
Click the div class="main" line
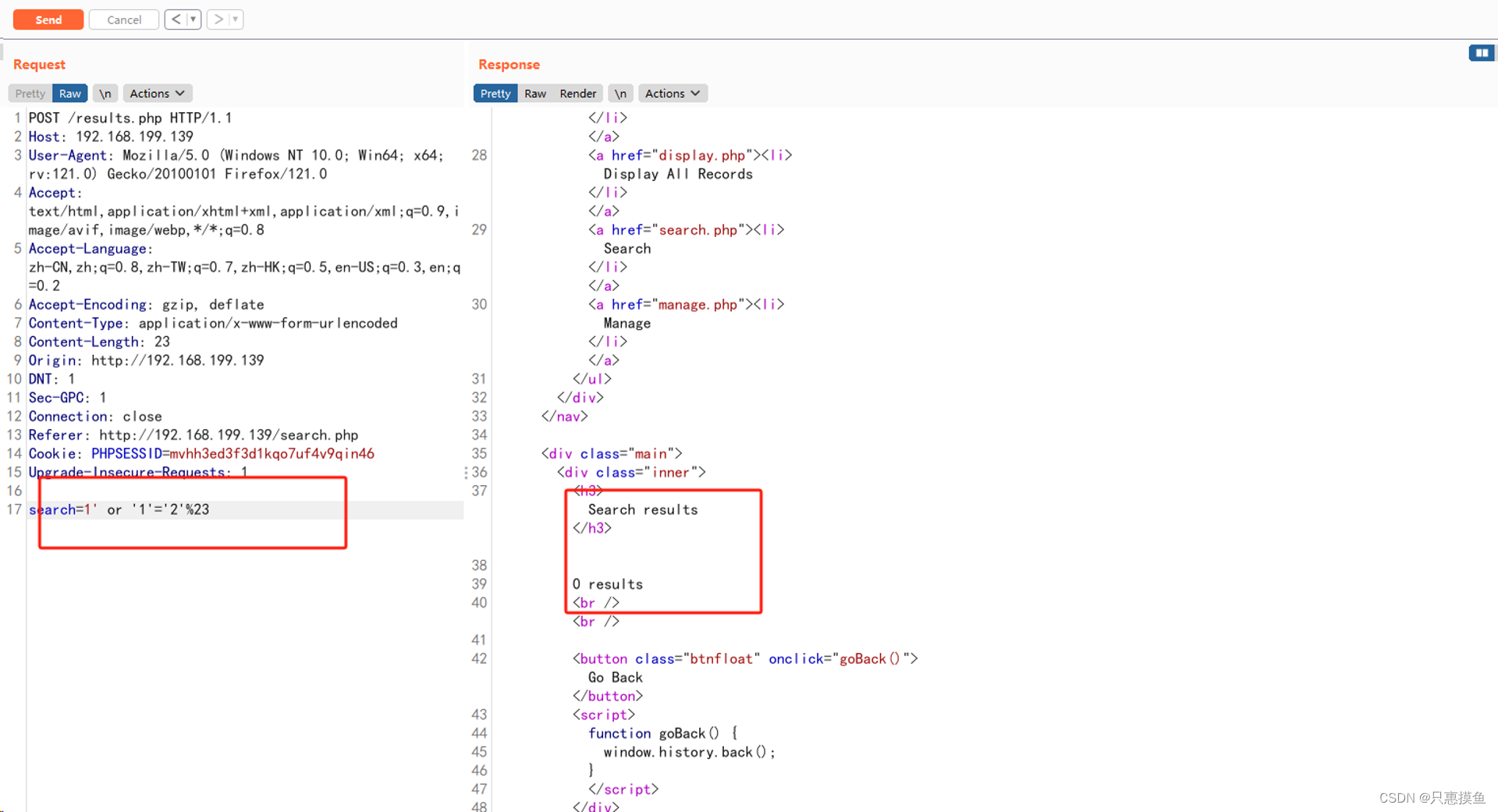(612, 454)
